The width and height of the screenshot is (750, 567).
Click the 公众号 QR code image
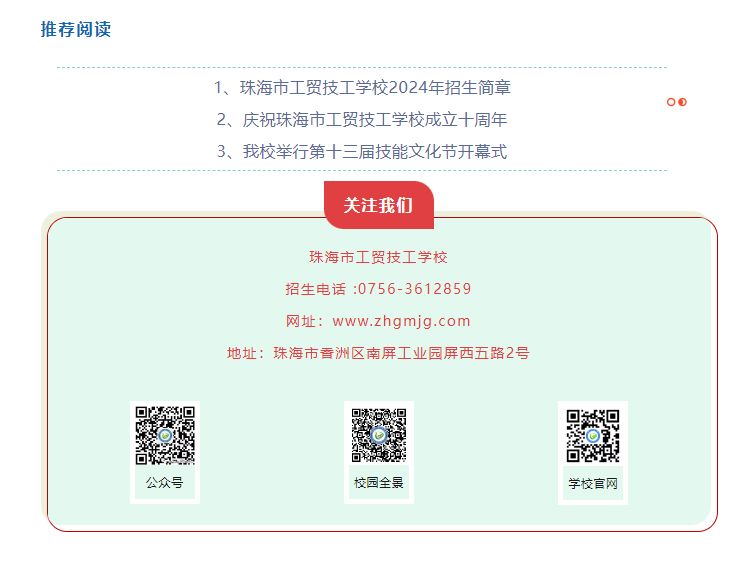tap(165, 435)
